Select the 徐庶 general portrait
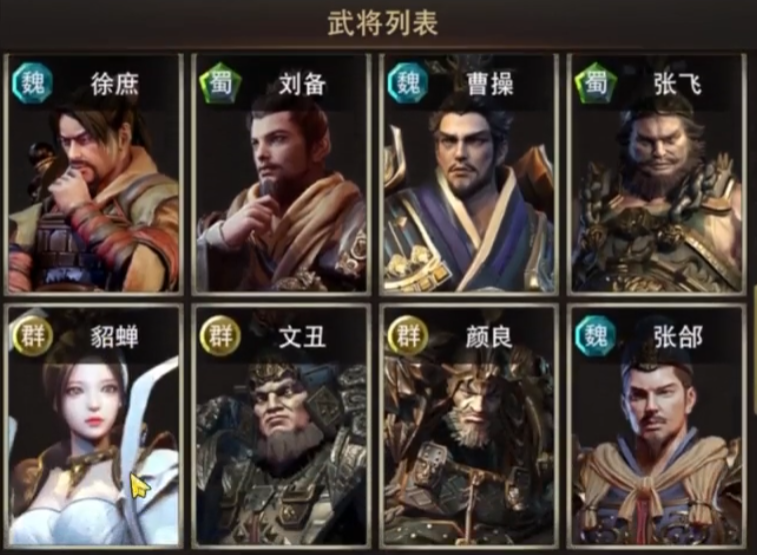 click(94, 174)
